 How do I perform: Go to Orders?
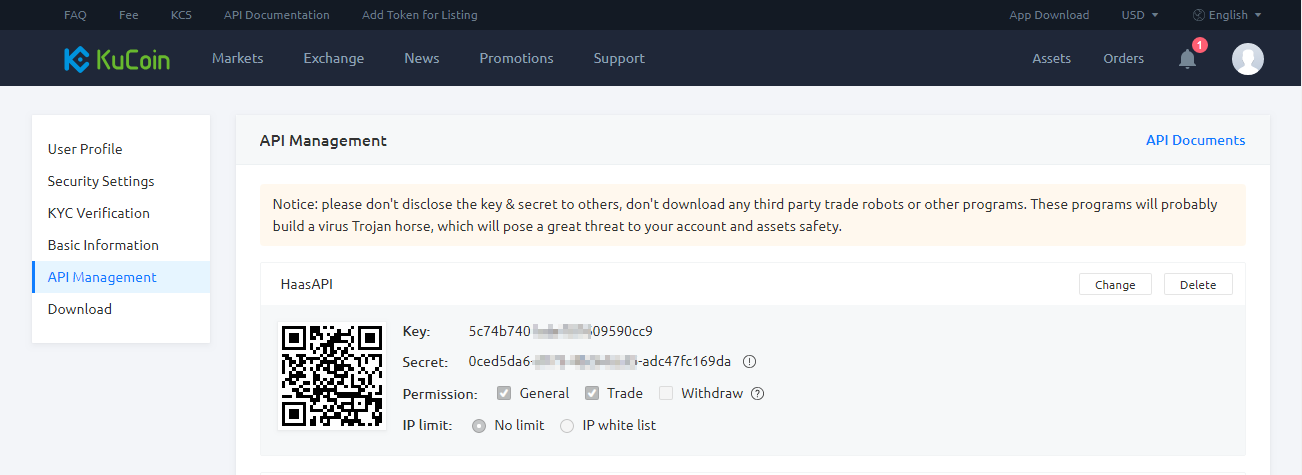(x=1123, y=58)
